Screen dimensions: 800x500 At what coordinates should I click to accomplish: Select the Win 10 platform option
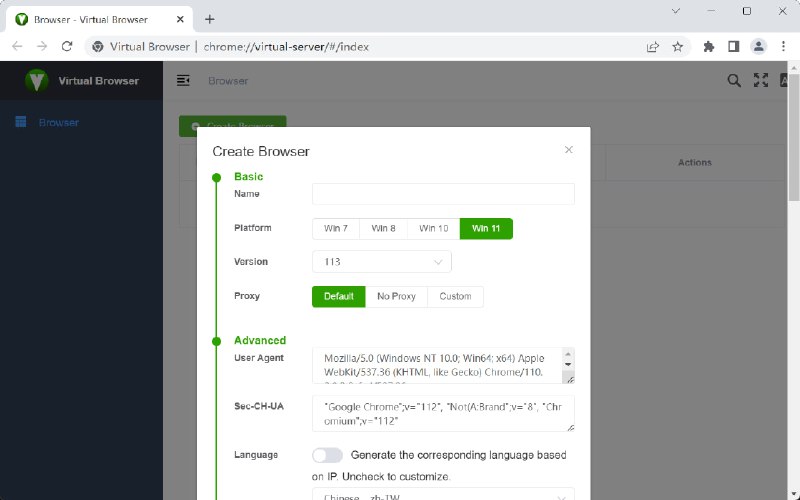434,229
